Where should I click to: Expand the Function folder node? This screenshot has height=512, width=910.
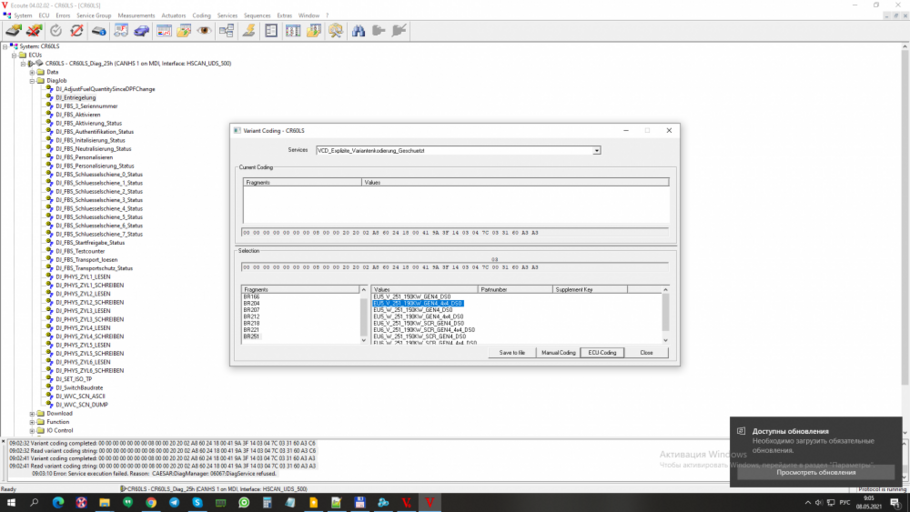pyautogui.click(x=32, y=422)
